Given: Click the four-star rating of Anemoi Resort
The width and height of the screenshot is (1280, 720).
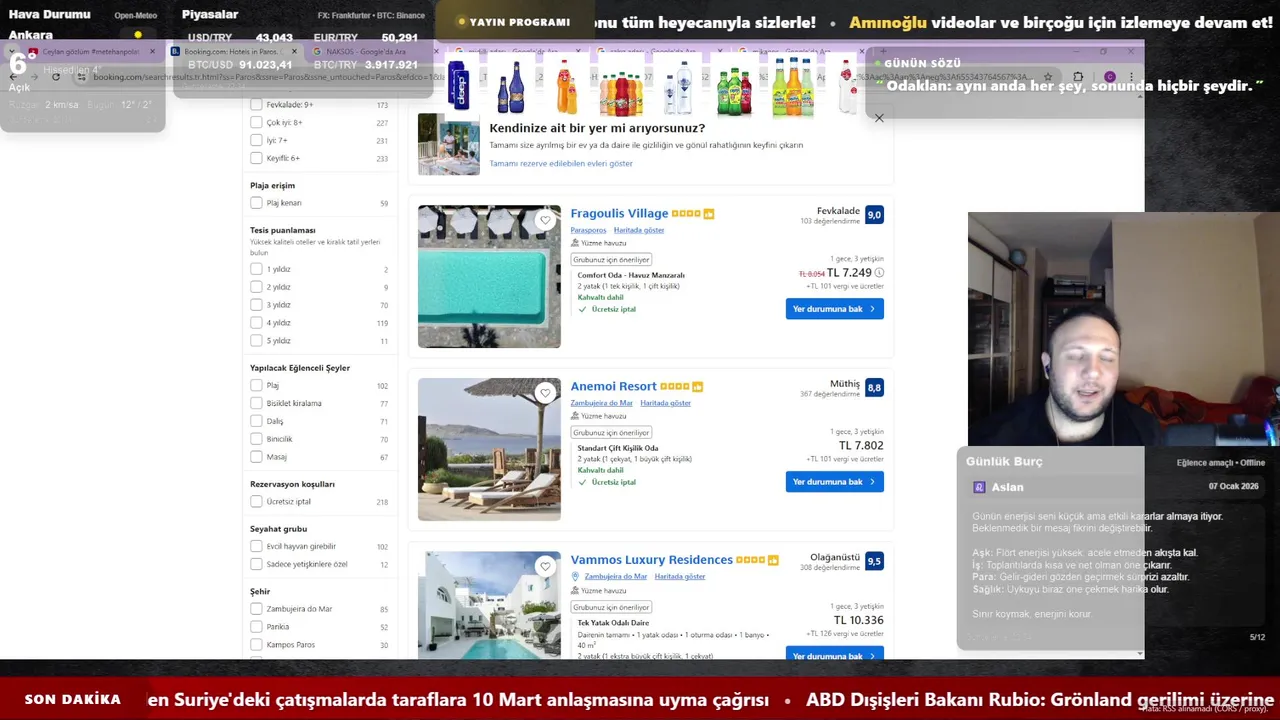Looking at the screenshot, I should [x=675, y=387].
